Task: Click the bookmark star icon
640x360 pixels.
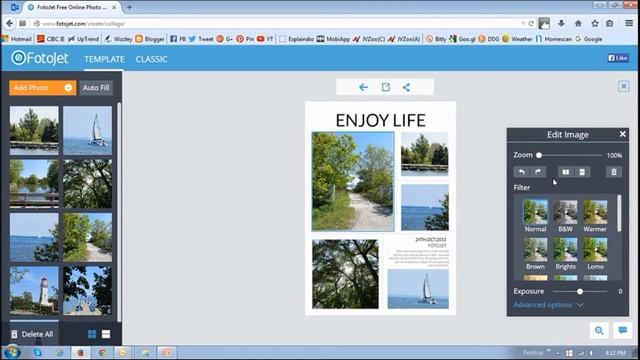Action: [x=595, y=24]
